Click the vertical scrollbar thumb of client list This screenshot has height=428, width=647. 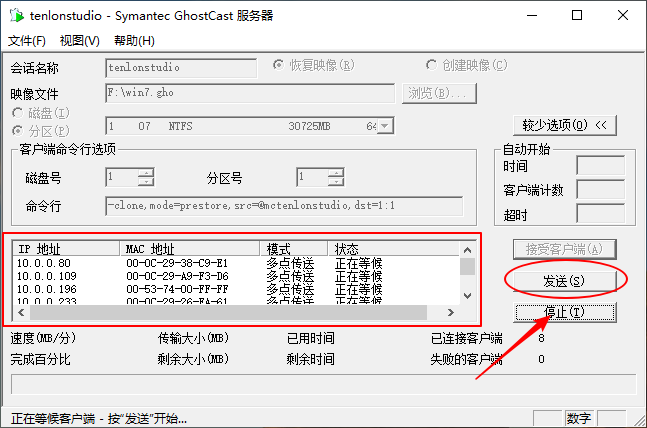point(468,266)
